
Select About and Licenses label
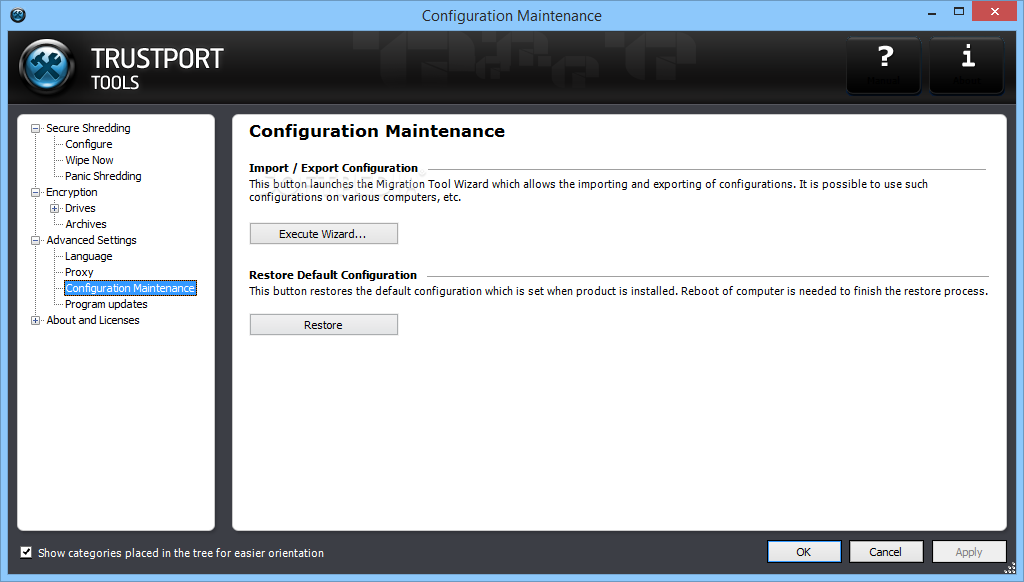click(93, 320)
